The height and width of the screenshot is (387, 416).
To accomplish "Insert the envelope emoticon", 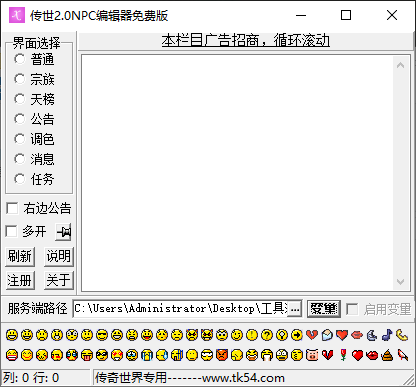I will (x=327, y=335).
